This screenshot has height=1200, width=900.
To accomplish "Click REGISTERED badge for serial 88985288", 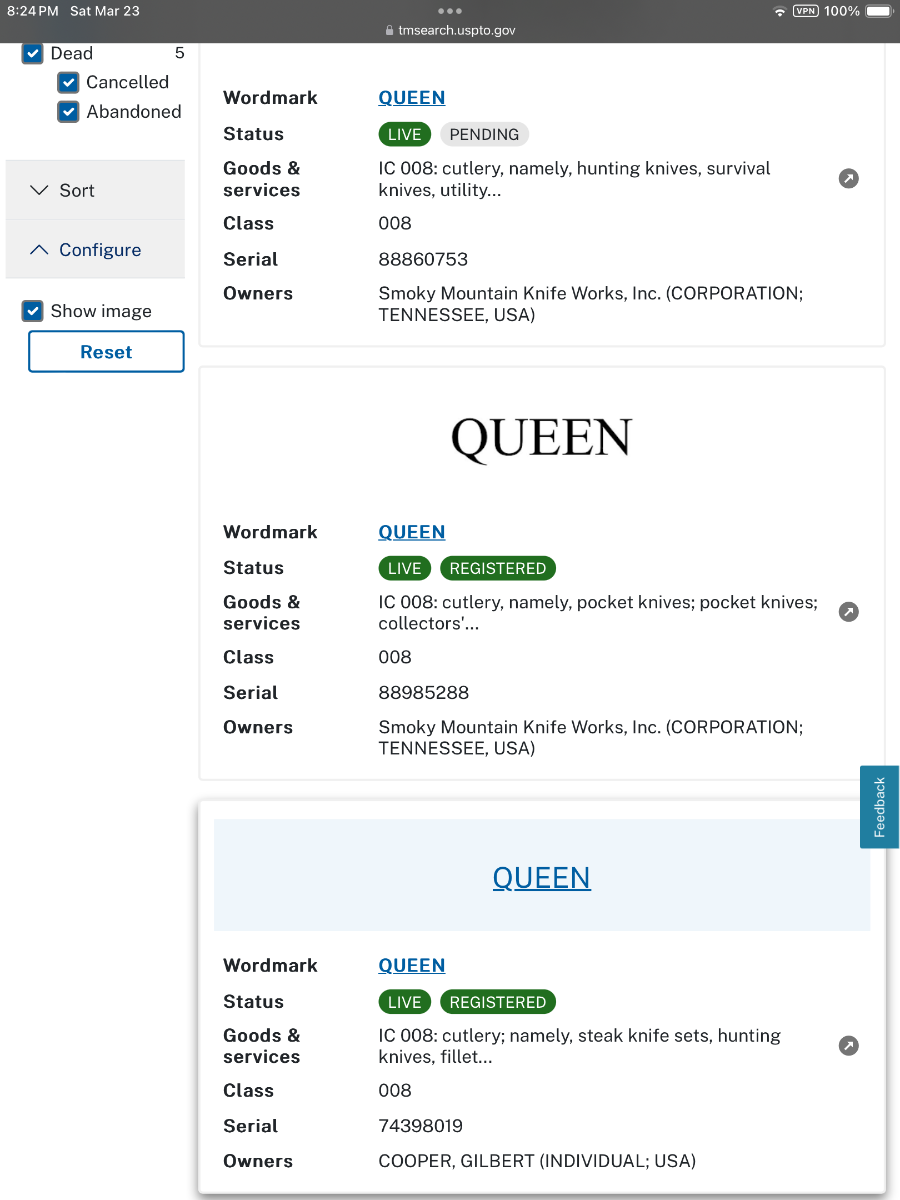I will tap(498, 568).
